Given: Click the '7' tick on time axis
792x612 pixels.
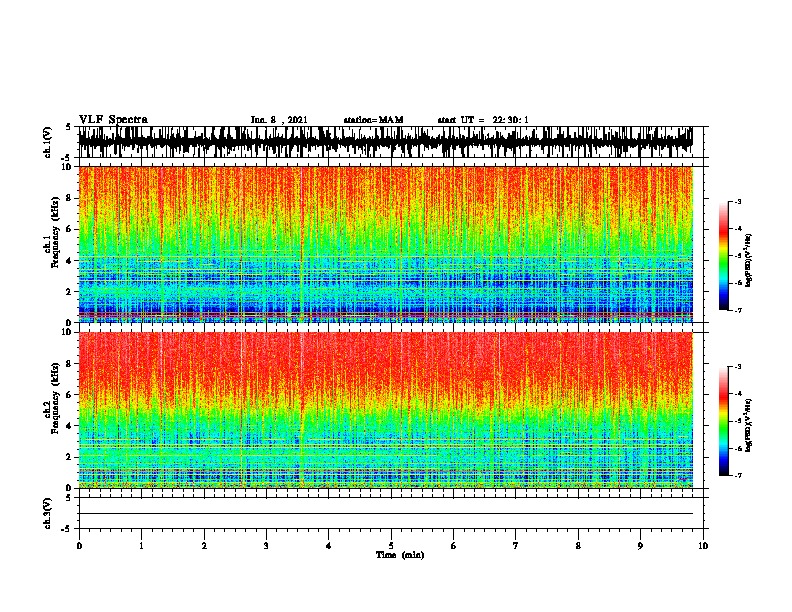Looking at the screenshot, I should [516, 546].
